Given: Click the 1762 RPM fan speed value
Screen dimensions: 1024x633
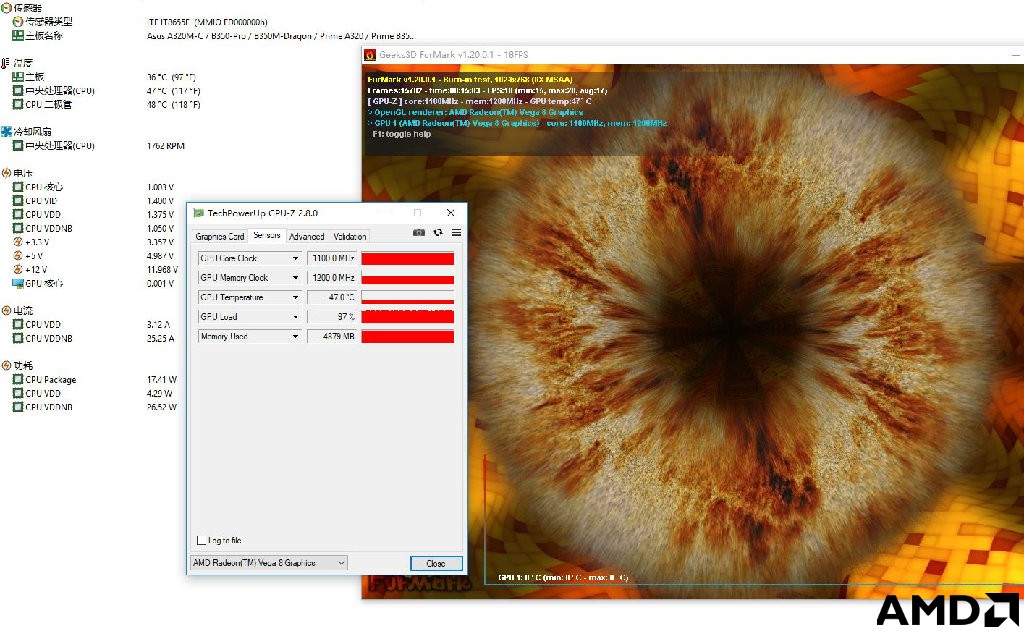Looking at the screenshot, I should [166, 146].
